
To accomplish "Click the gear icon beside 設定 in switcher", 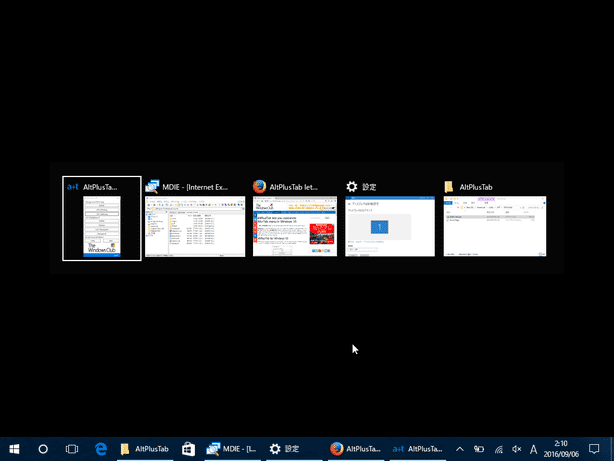I will click(x=352, y=187).
